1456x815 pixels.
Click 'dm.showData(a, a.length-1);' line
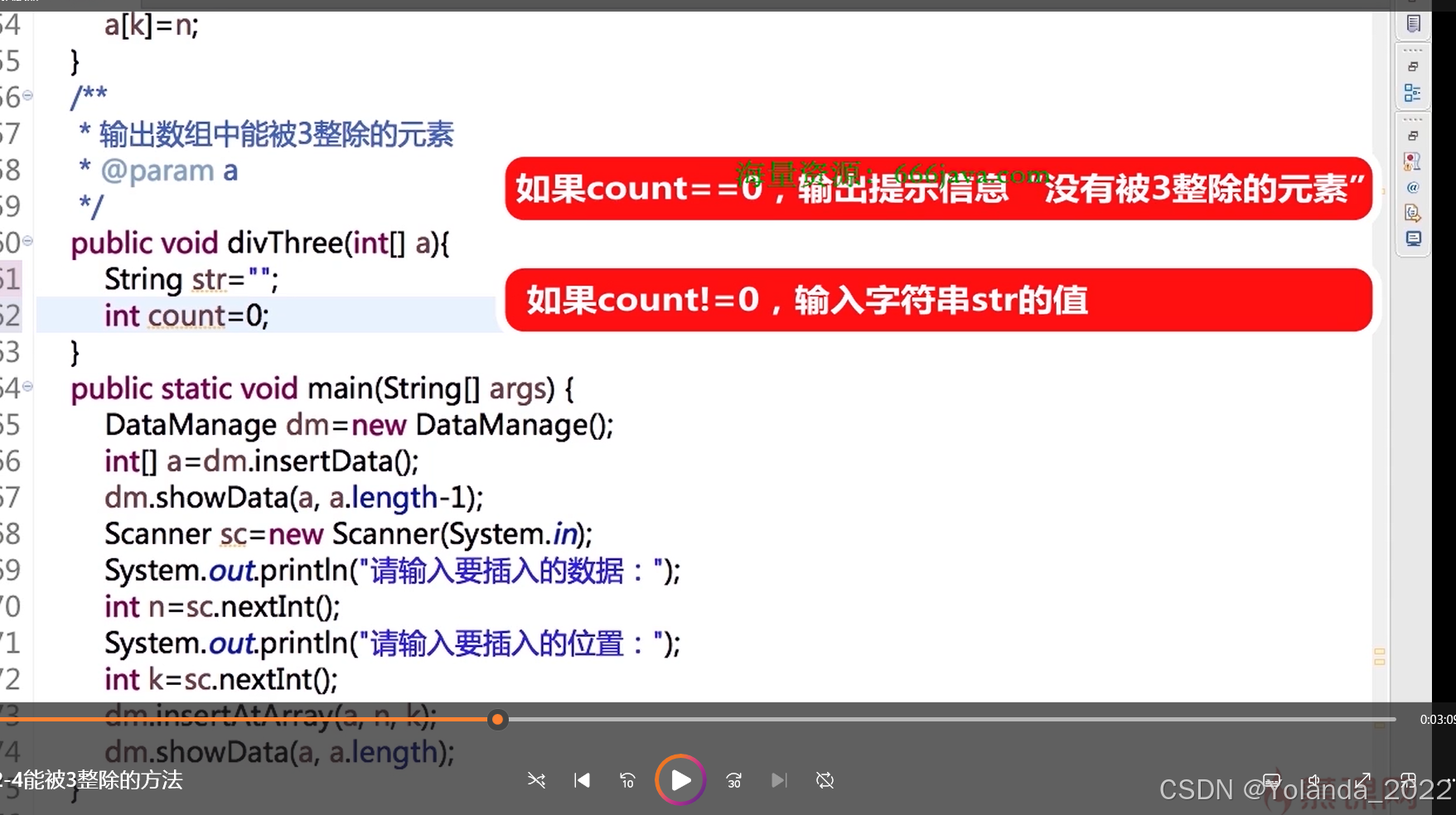(294, 498)
